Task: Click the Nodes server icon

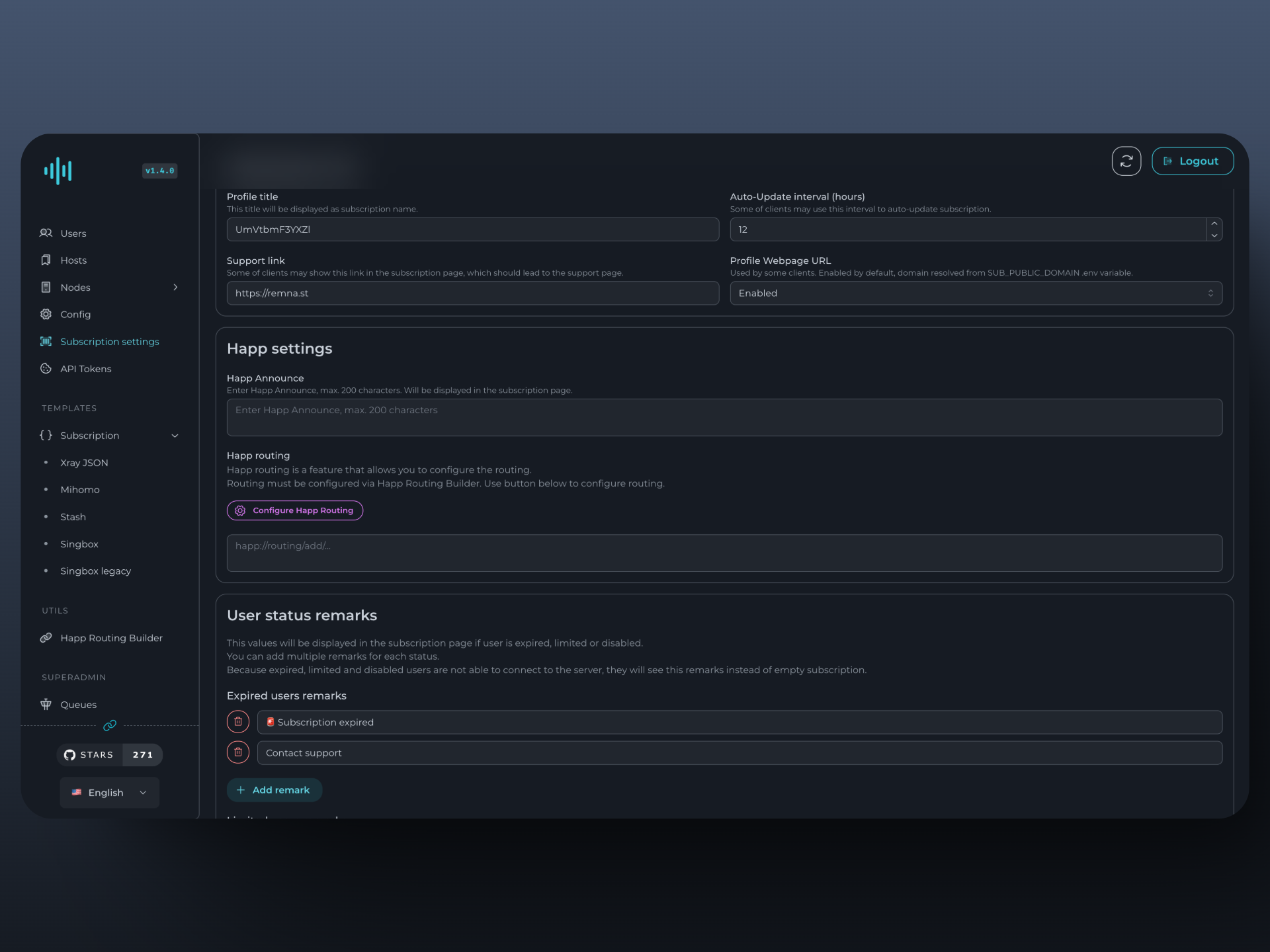Action: point(46,287)
